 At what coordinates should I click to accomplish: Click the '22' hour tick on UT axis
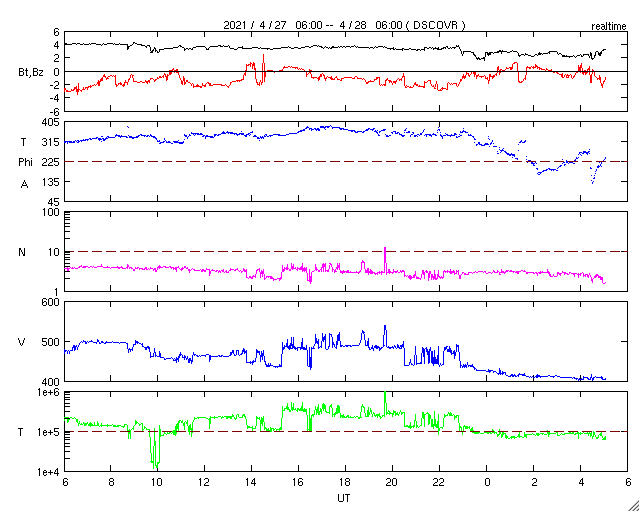[439, 483]
